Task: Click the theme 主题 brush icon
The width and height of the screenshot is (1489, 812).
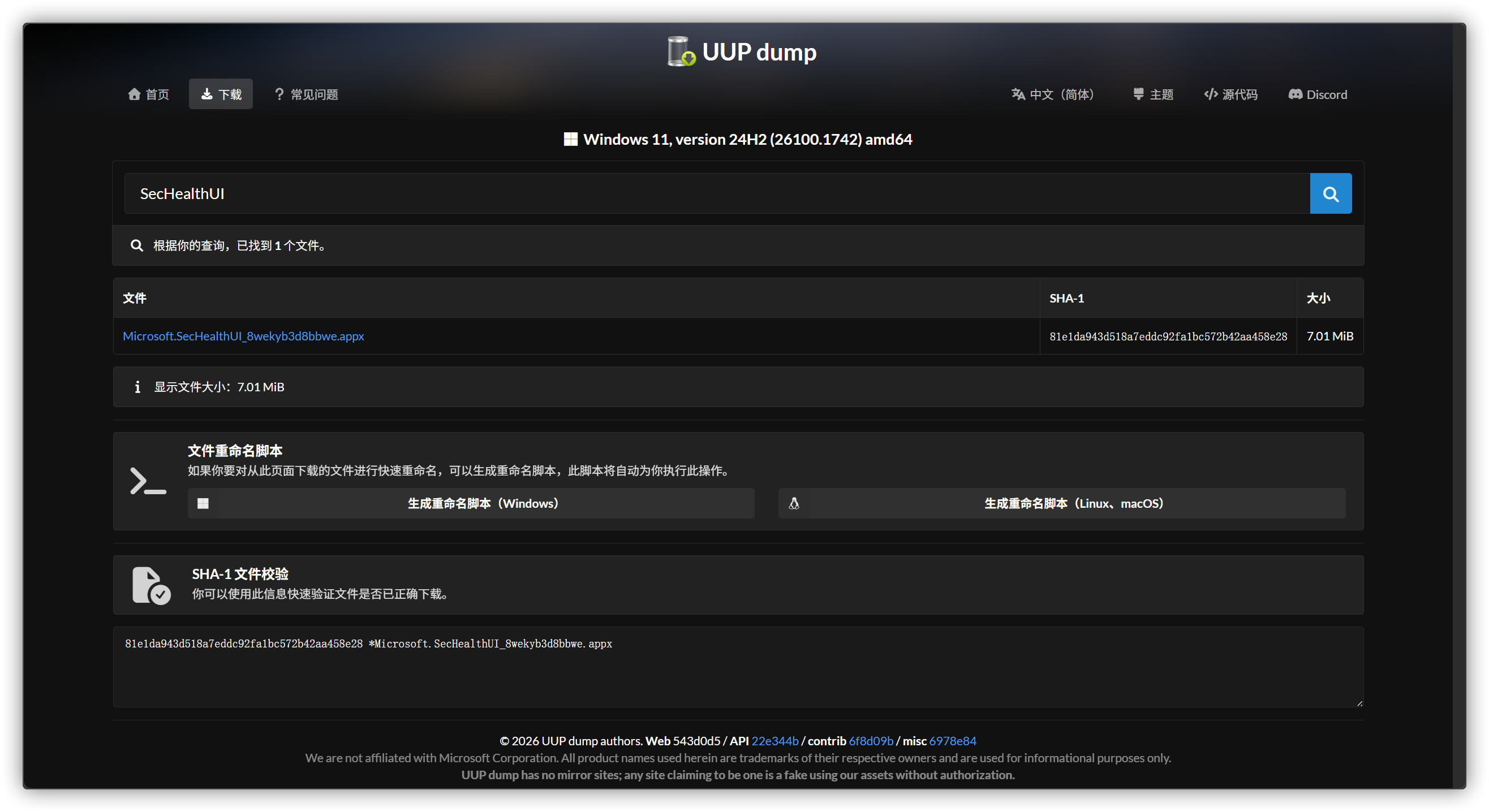Action: pos(1138,94)
